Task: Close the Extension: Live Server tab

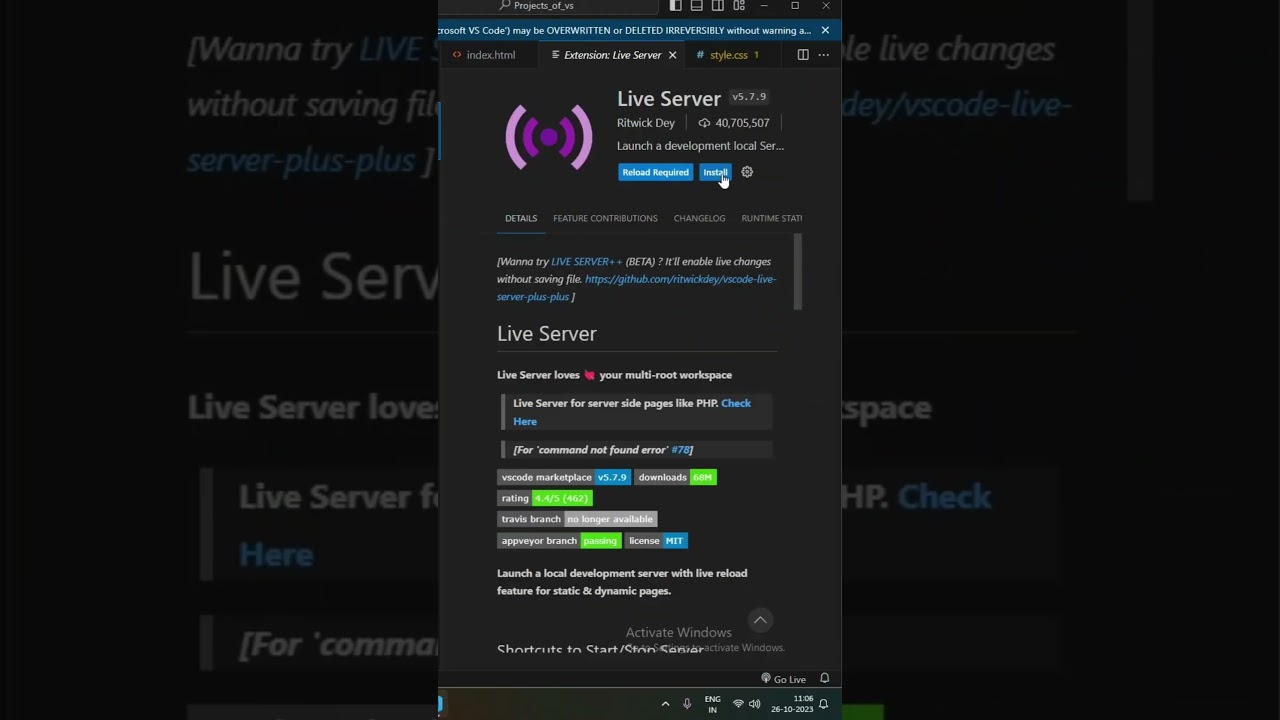Action: point(672,55)
